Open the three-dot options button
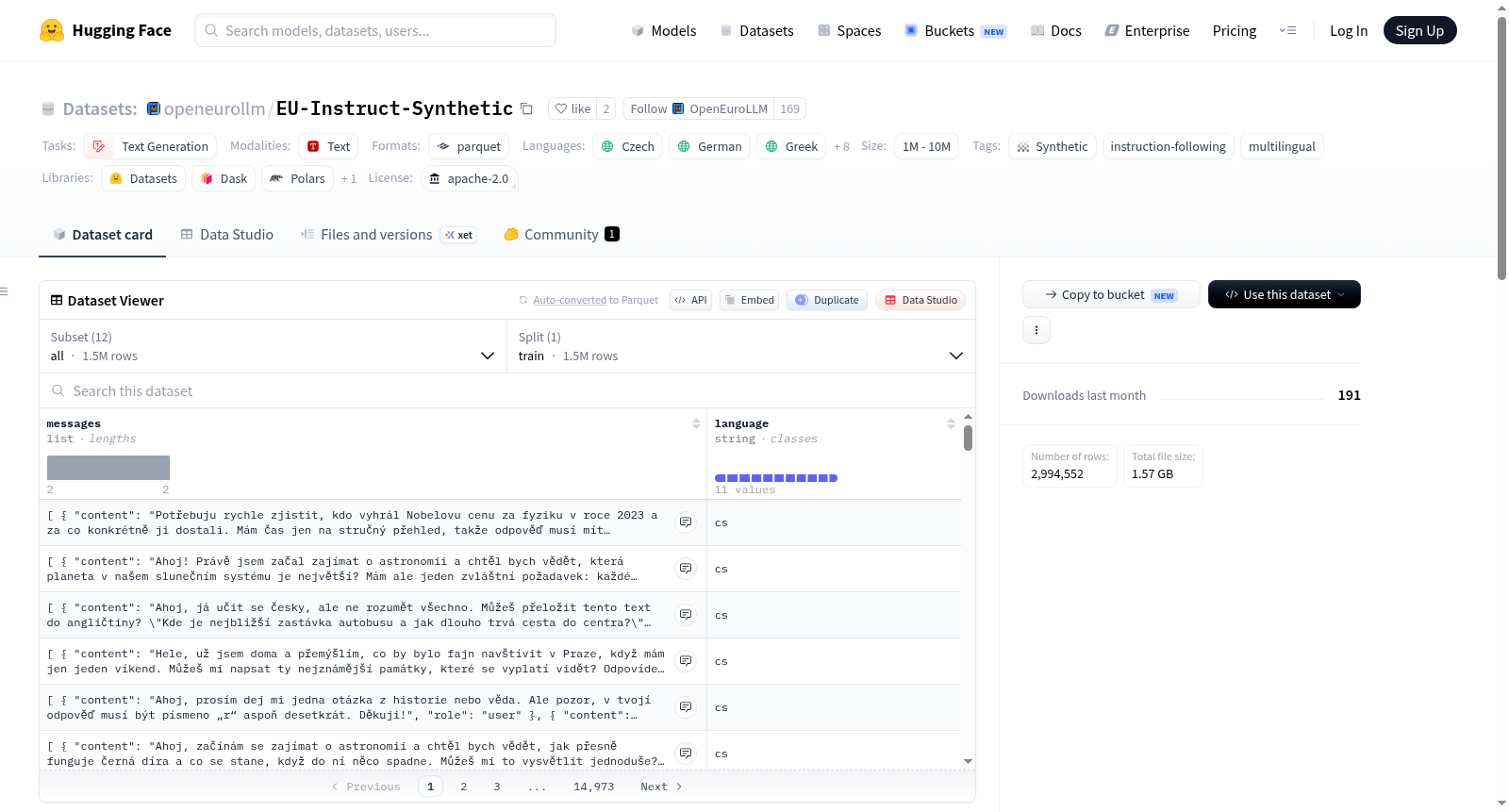The width and height of the screenshot is (1509, 812). tap(1036, 330)
